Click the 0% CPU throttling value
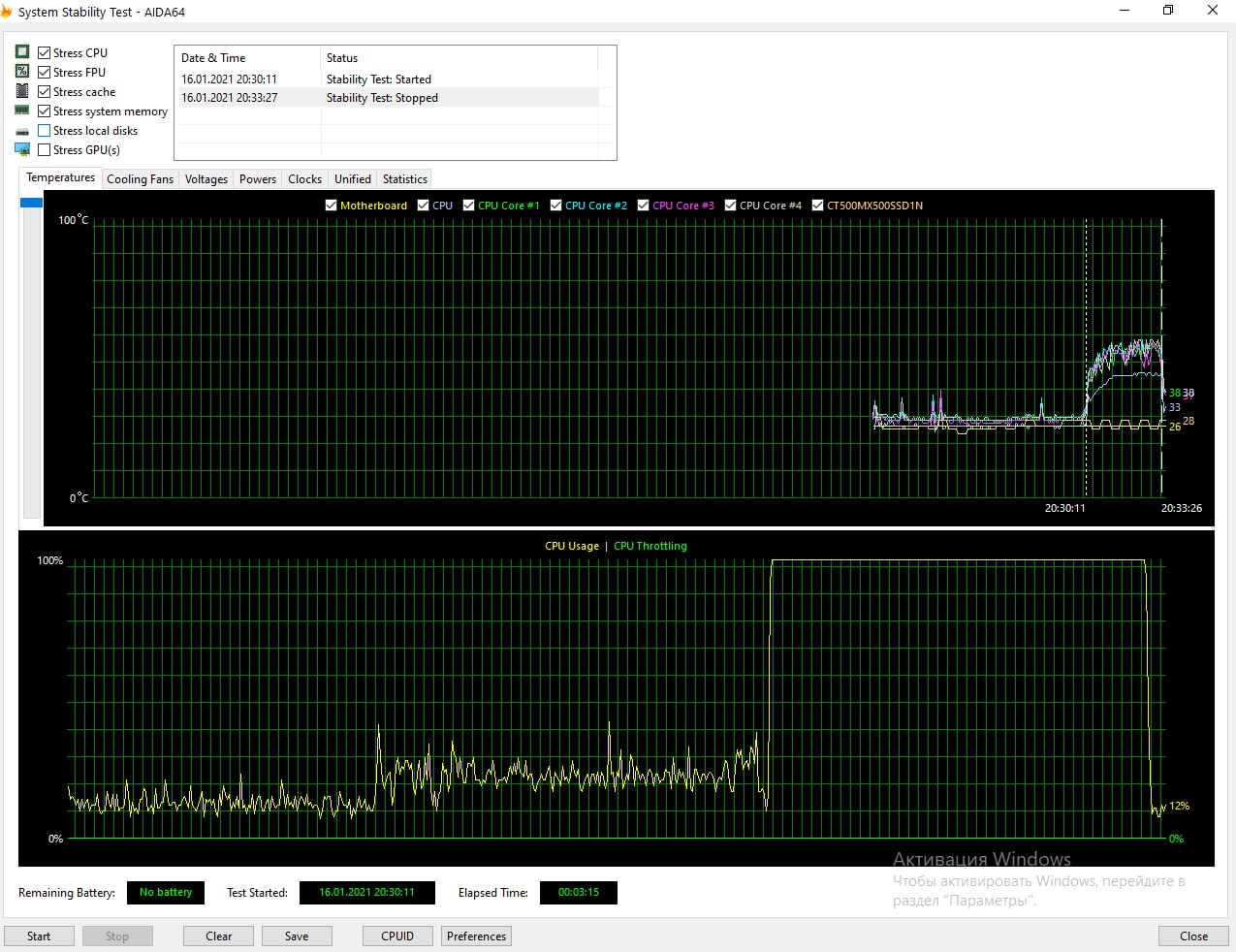1236x952 pixels. point(1176,839)
